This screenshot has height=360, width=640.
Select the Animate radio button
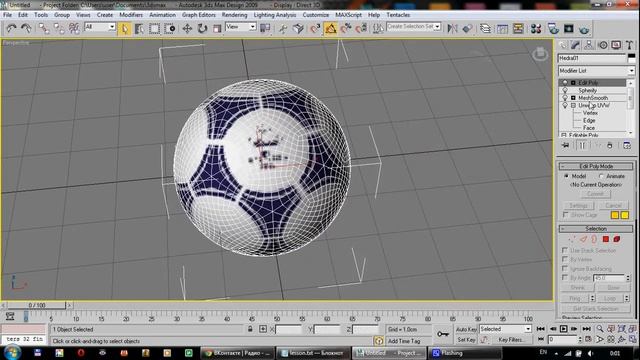tap(601, 176)
